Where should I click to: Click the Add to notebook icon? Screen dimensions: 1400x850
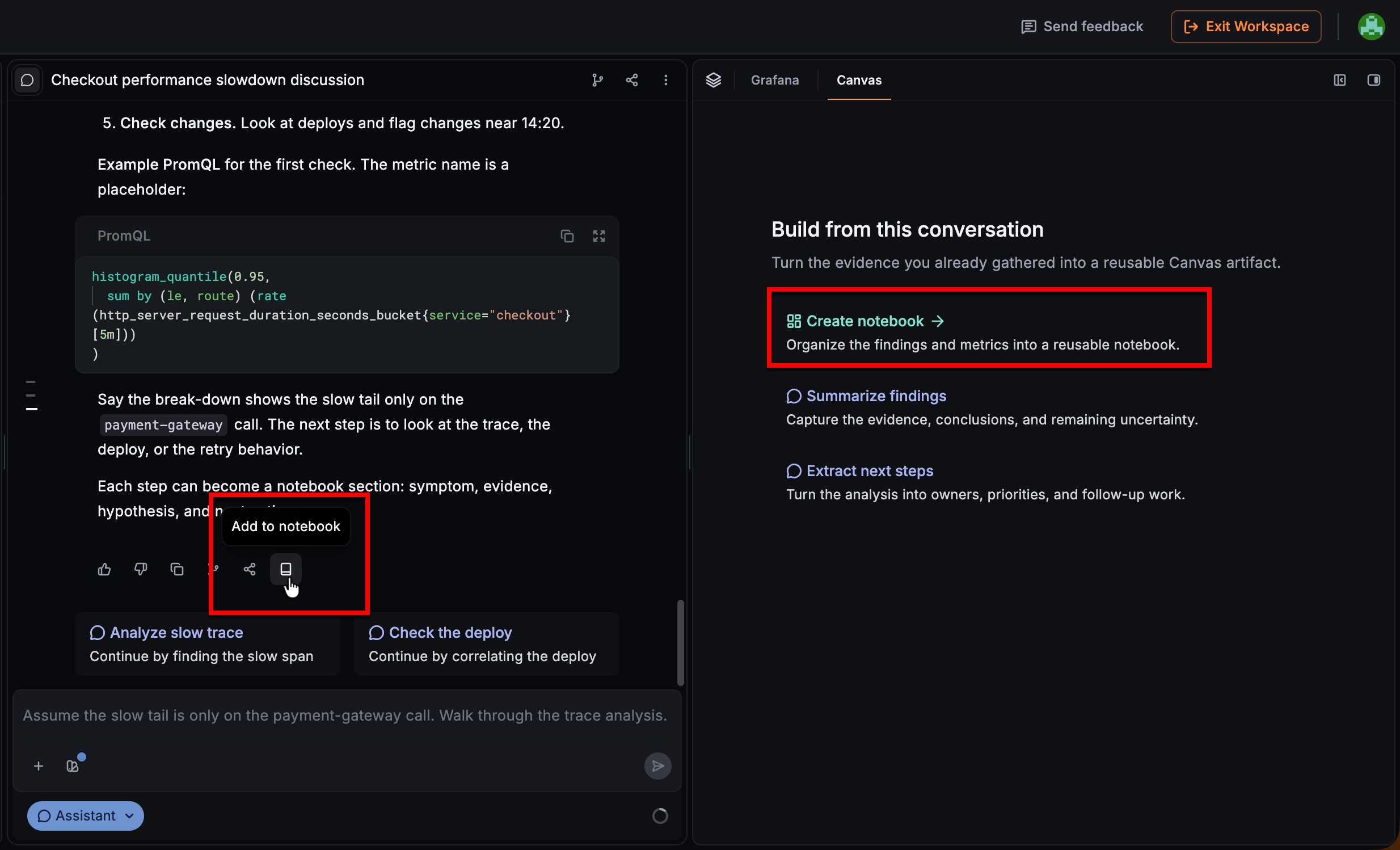point(286,569)
